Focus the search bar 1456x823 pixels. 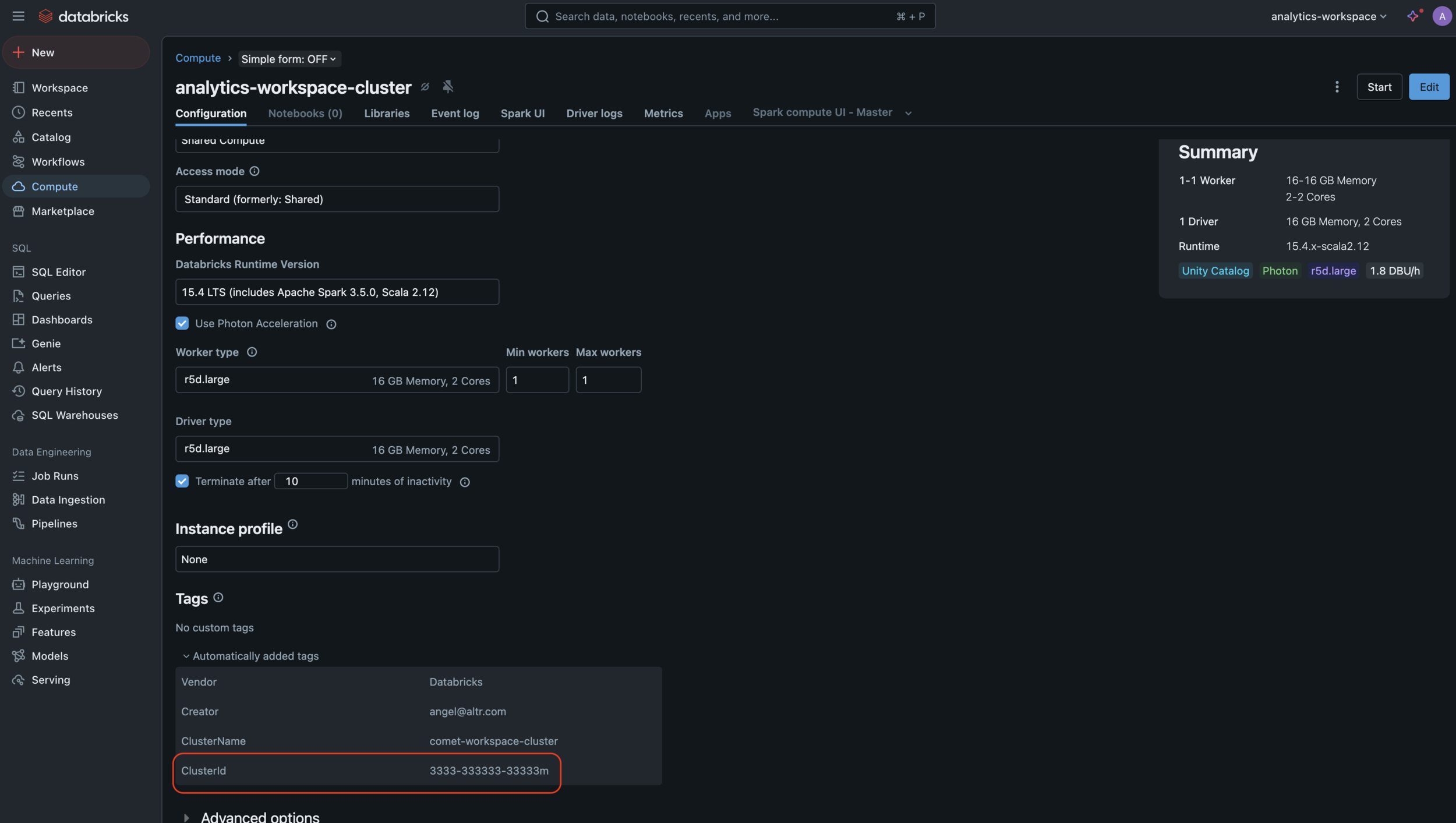(x=730, y=16)
